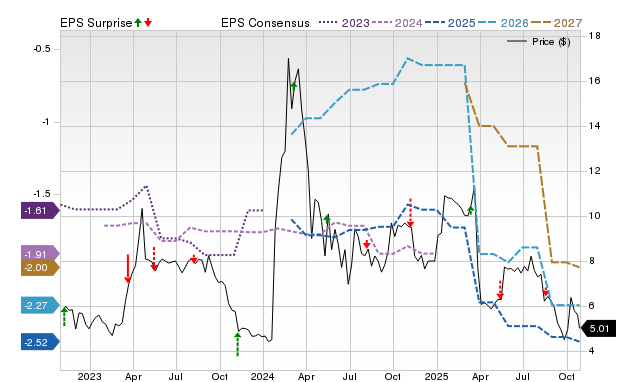Click the purple -1.61 value tag

(40, 211)
